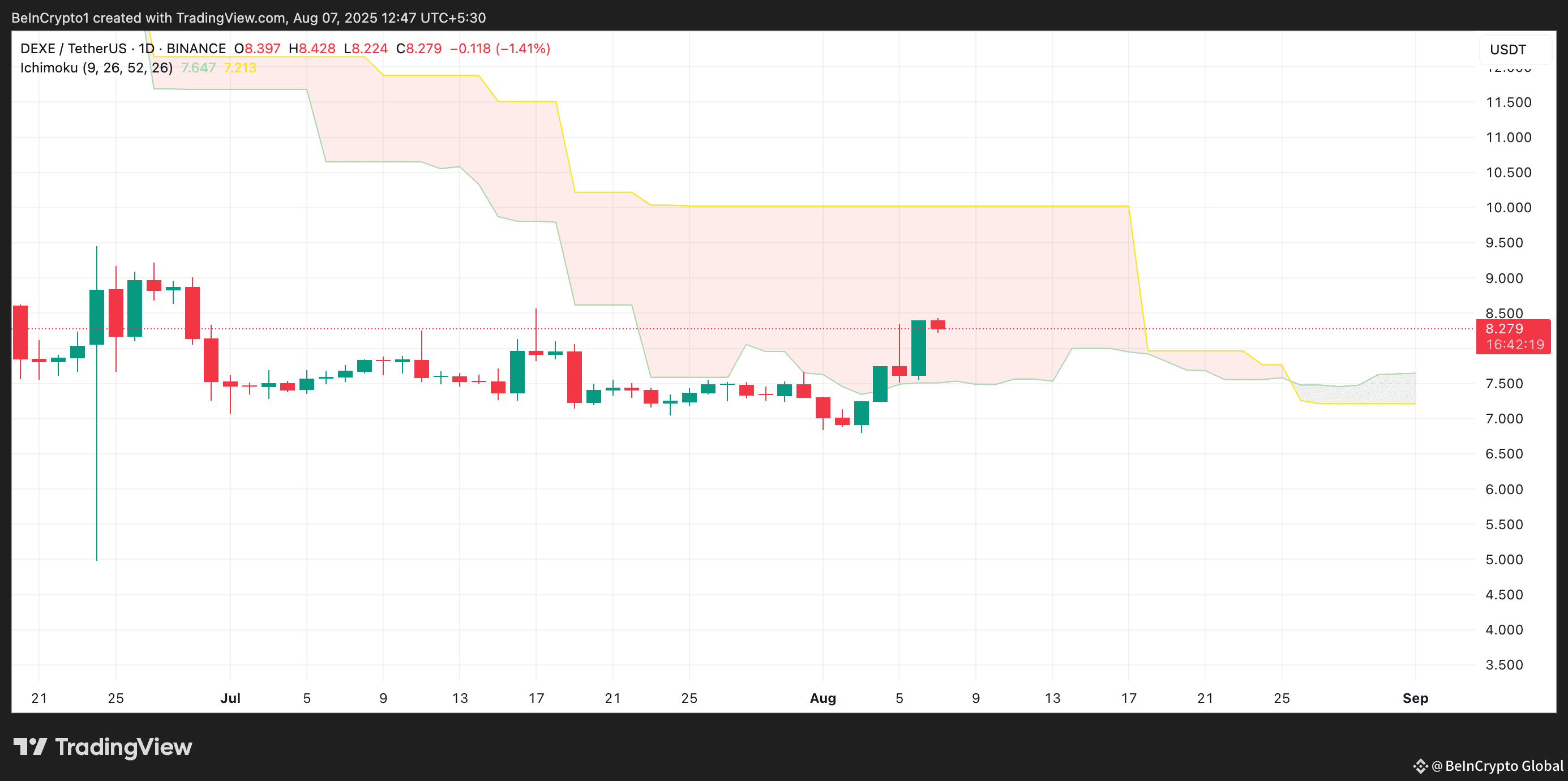Click the USDT currency button
This screenshot has width=1568, height=781.
1515,49
